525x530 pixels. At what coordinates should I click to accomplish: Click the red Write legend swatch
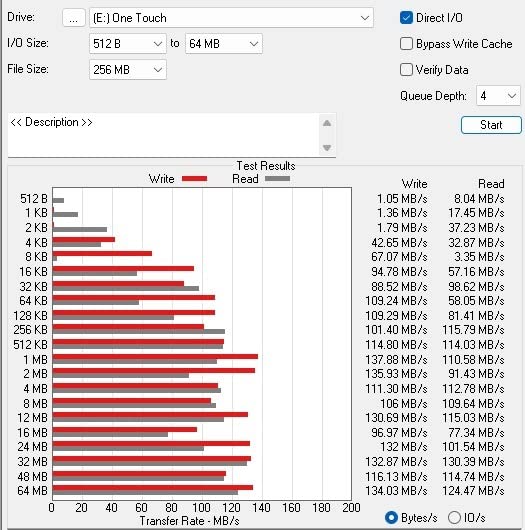tap(194, 178)
